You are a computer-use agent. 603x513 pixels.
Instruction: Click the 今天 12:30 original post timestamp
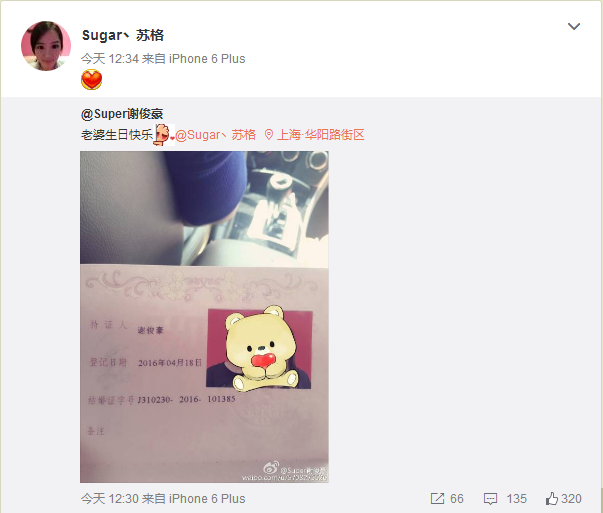click(110, 499)
